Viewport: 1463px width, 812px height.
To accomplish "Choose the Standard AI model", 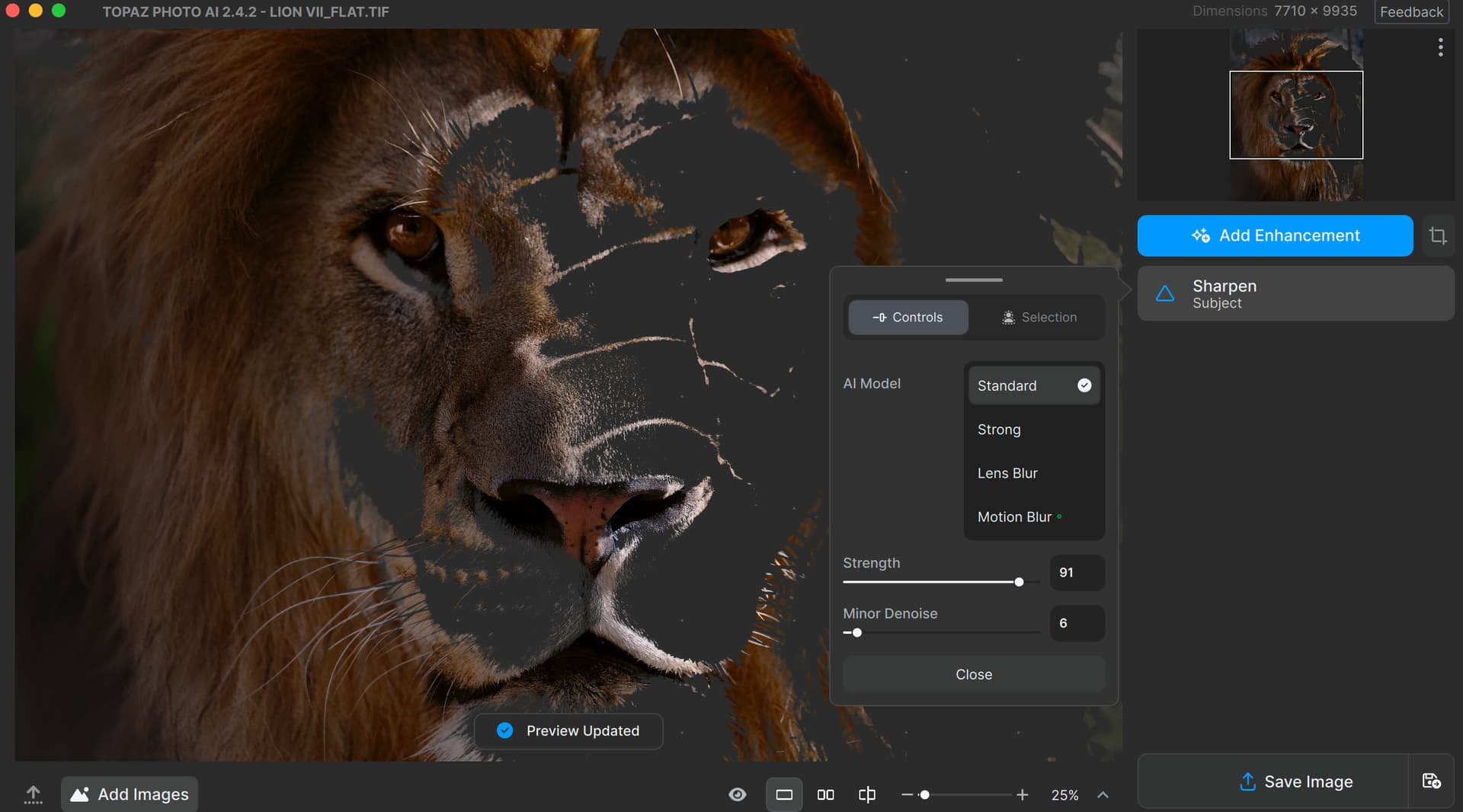I will pos(1033,385).
